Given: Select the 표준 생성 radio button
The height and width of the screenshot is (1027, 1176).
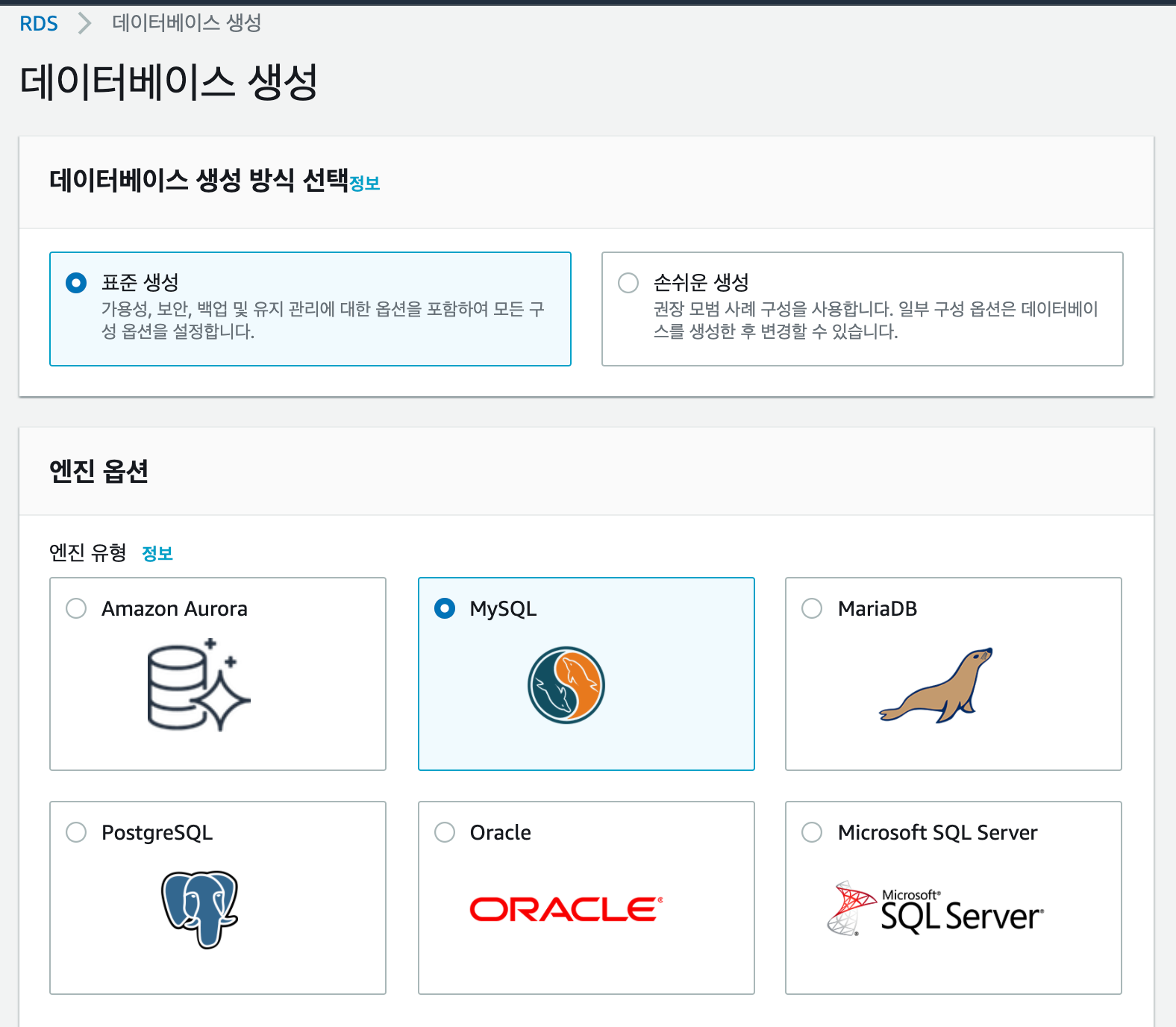Looking at the screenshot, I should click(x=76, y=283).
